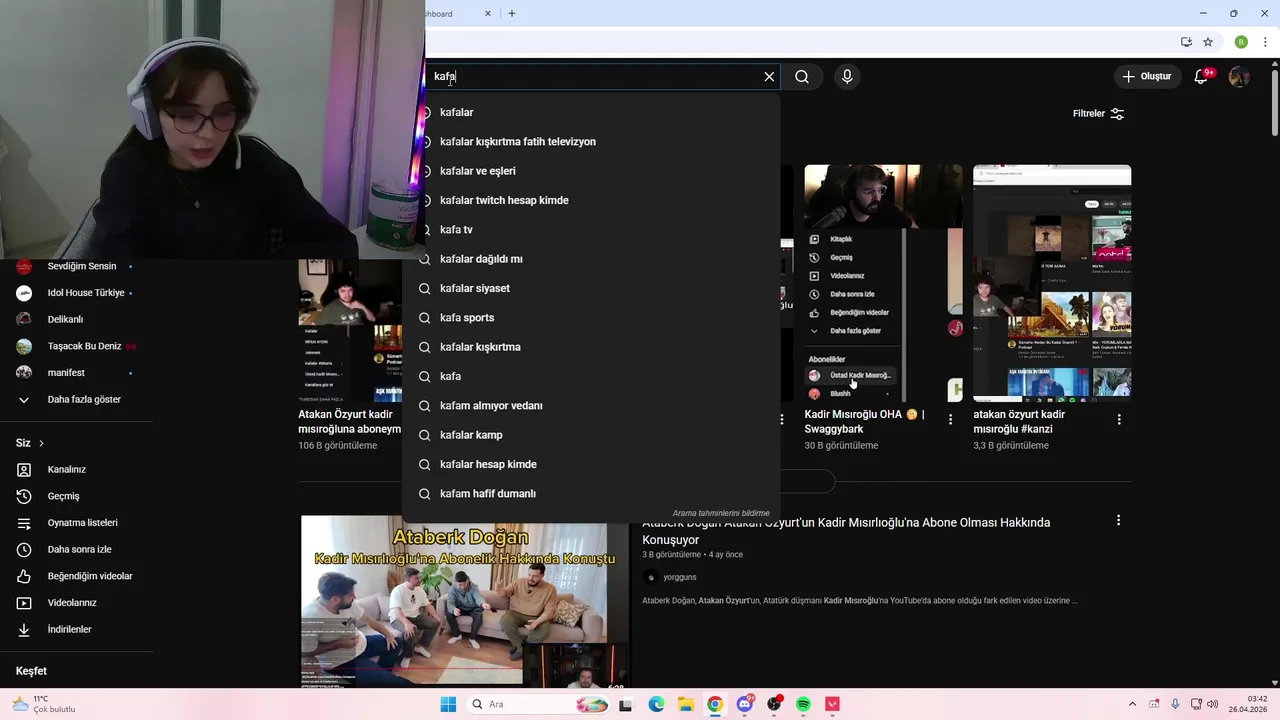Bookmark the page with the star icon
This screenshot has width=1280, height=720.
(x=1208, y=42)
